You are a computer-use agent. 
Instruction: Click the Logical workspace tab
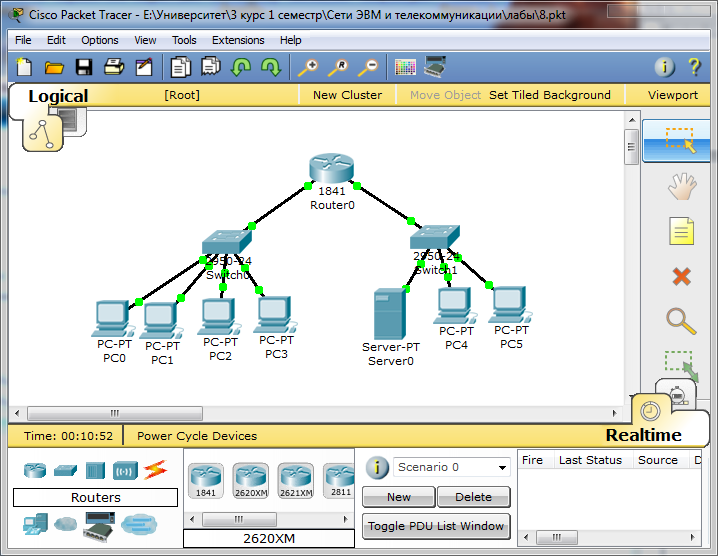coord(58,96)
